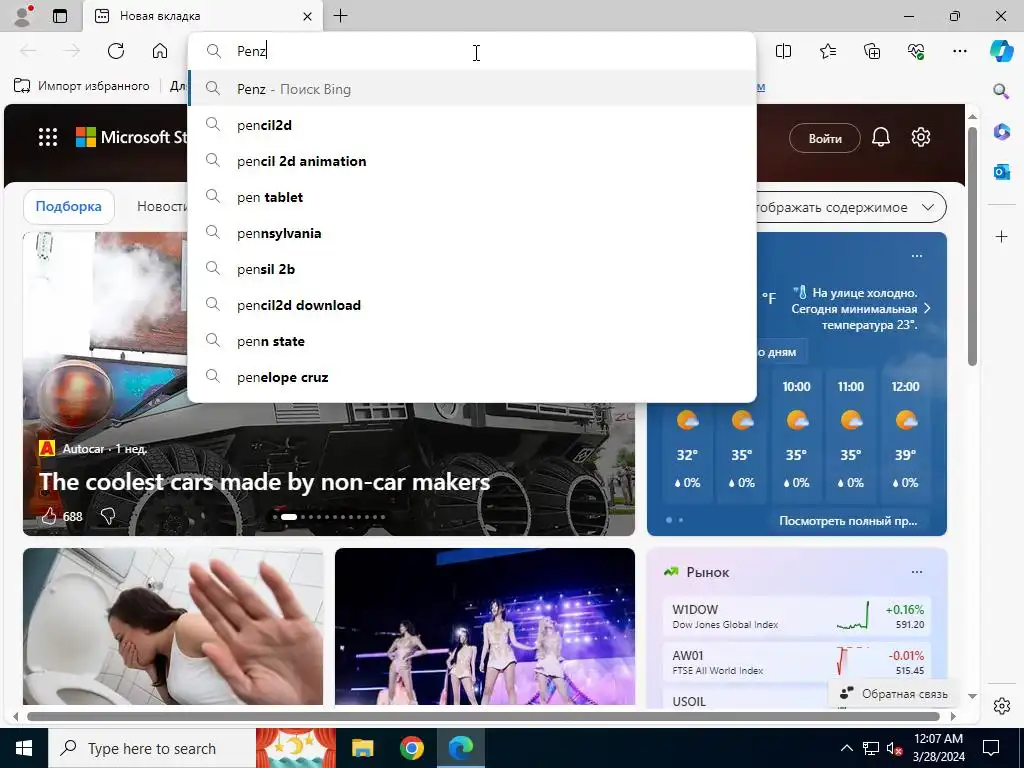The image size is (1024, 768).
Task: Select the penelope cruz suggestion
Action: coord(472,377)
